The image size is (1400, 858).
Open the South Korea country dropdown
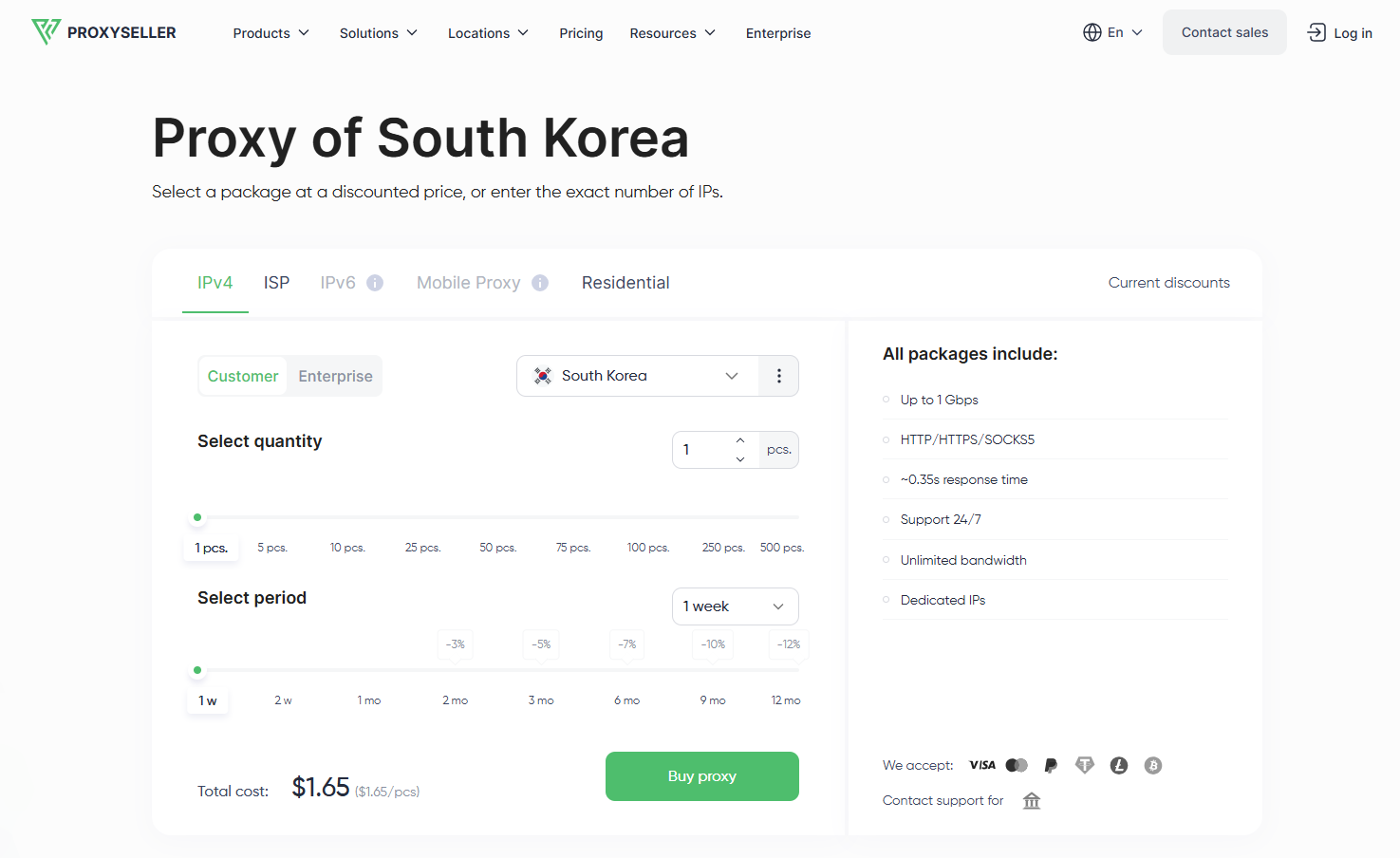coord(638,376)
